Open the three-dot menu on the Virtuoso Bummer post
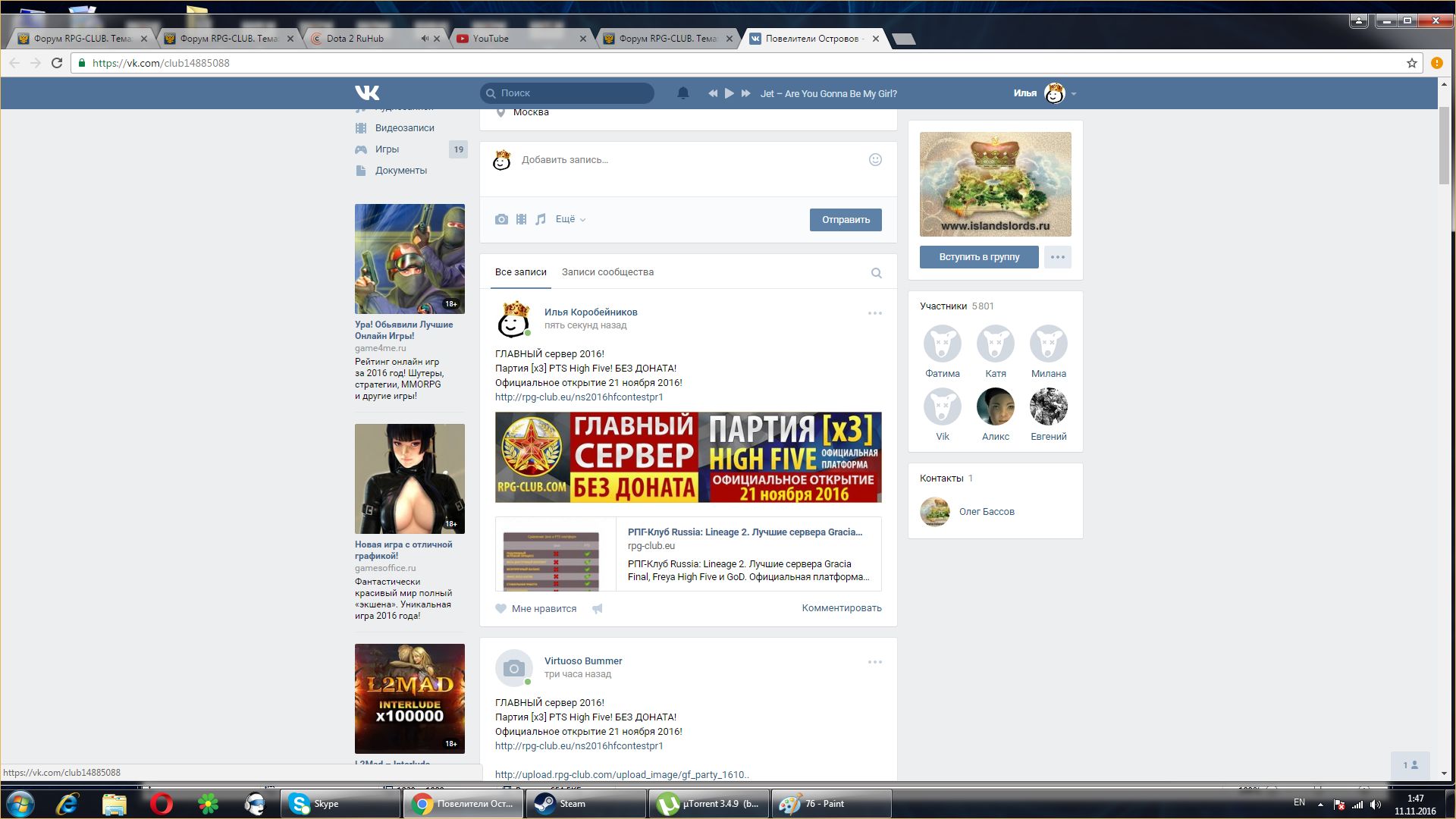Image resolution: width=1456 pixels, height=819 pixels. [x=874, y=662]
